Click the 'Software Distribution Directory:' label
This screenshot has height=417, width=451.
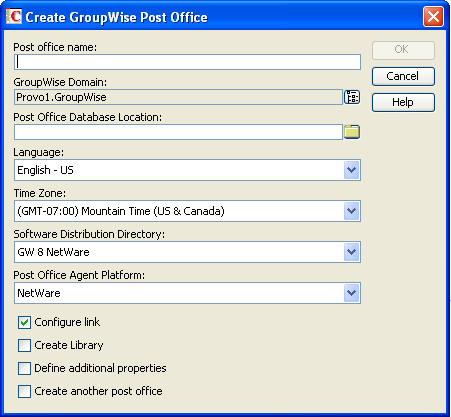click(x=89, y=234)
